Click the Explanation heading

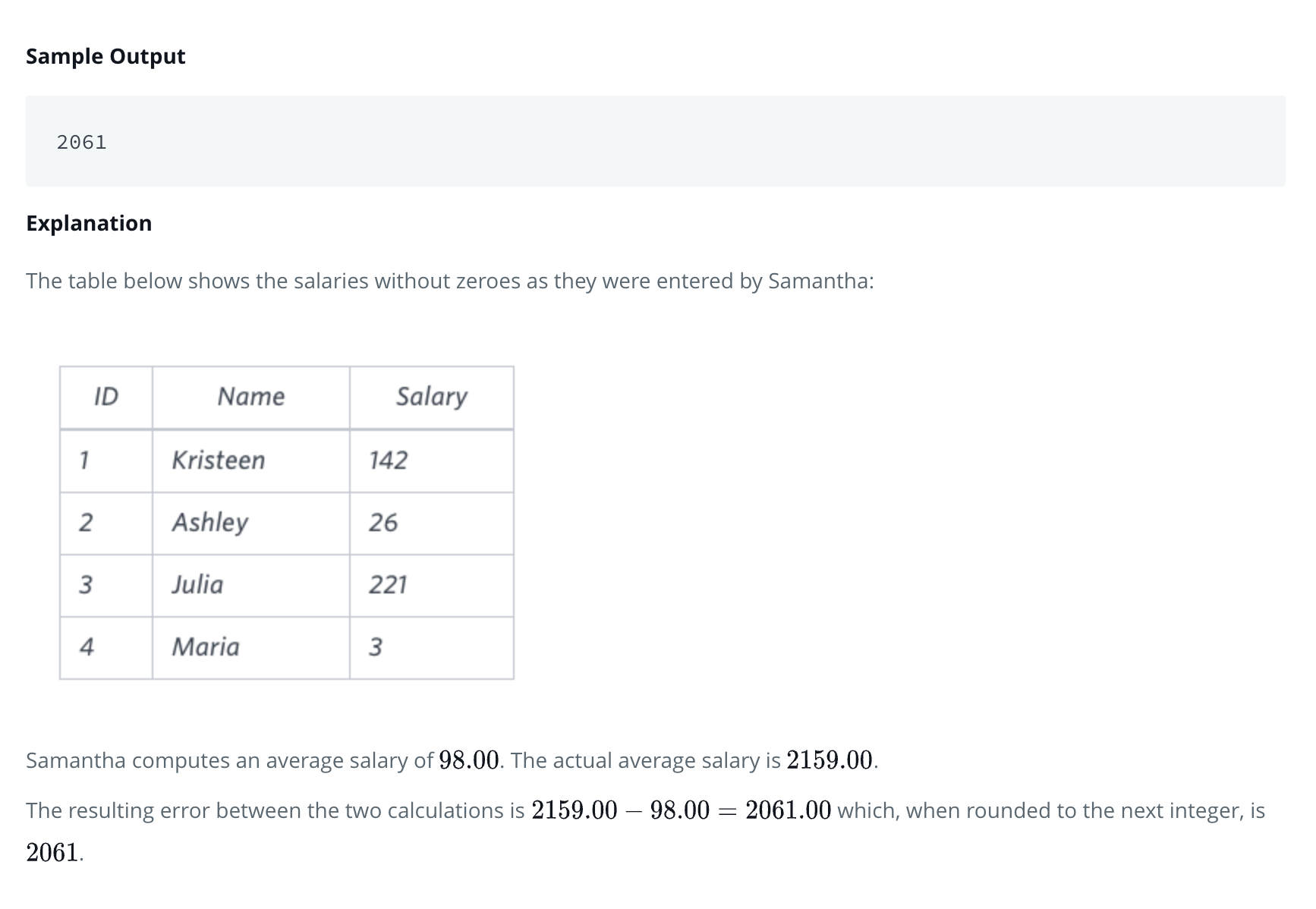click(89, 223)
